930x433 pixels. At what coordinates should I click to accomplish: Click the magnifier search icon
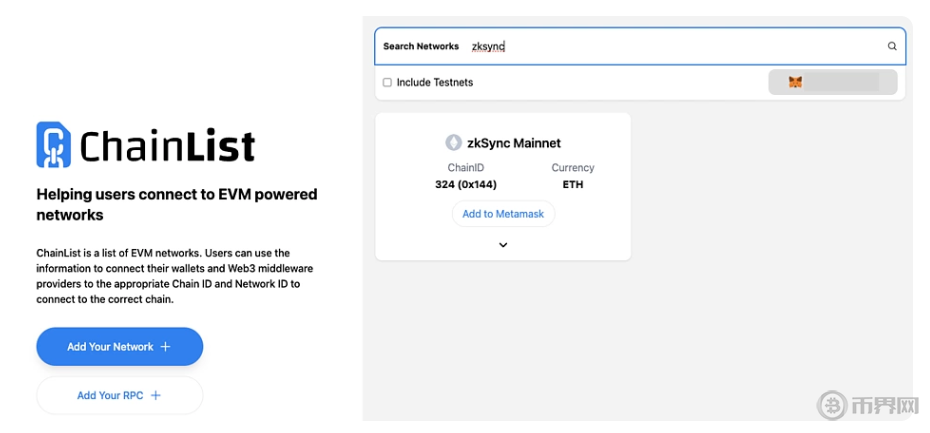[x=892, y=46]
